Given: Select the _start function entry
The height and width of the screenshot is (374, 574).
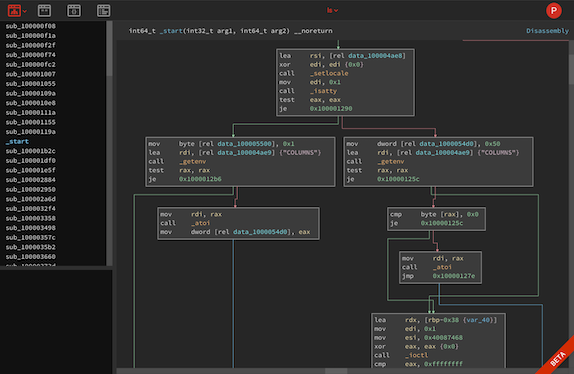Looking at the screenshot, I should [17, 141].
